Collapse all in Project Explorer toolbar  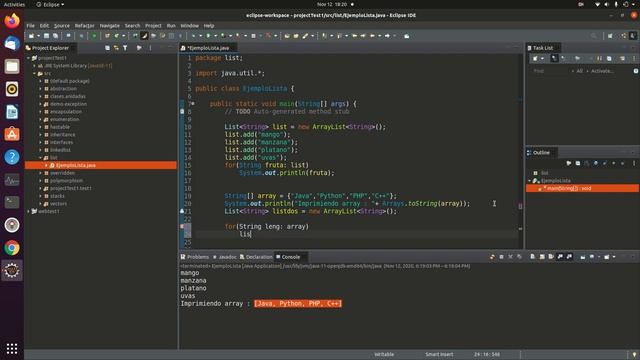coord(107,48)
